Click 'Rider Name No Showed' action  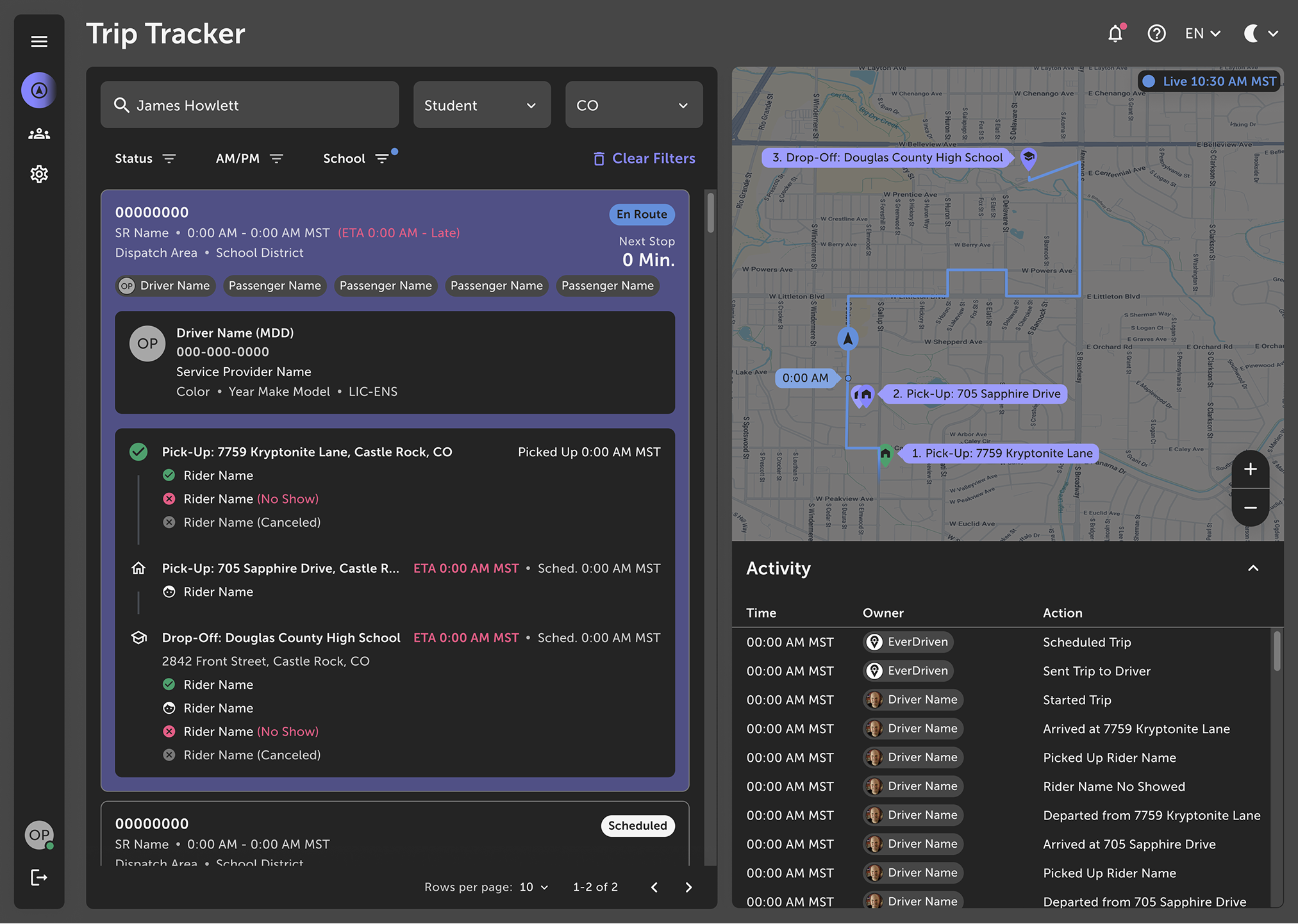click(1113, 787)
